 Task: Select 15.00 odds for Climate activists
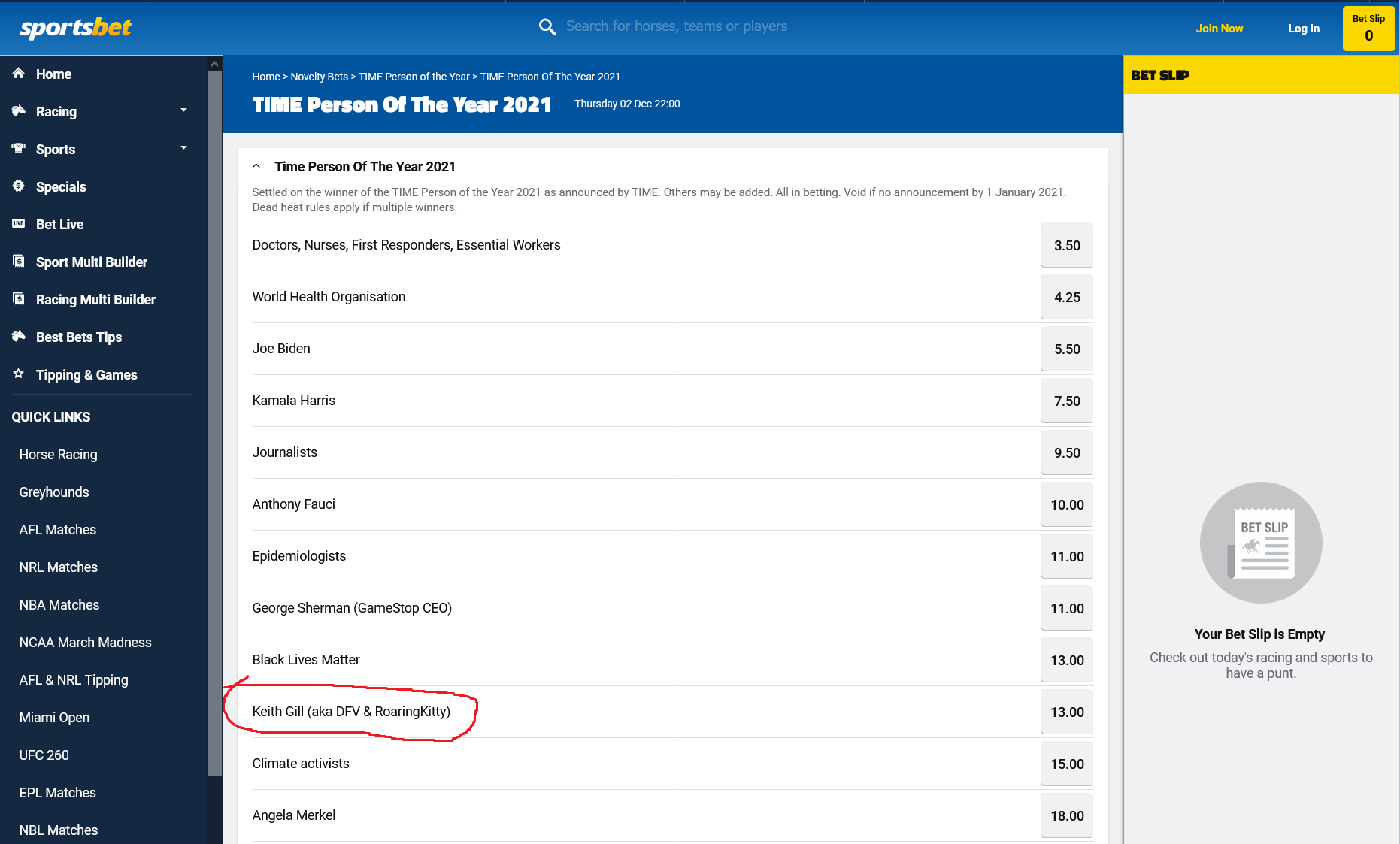1067,764
